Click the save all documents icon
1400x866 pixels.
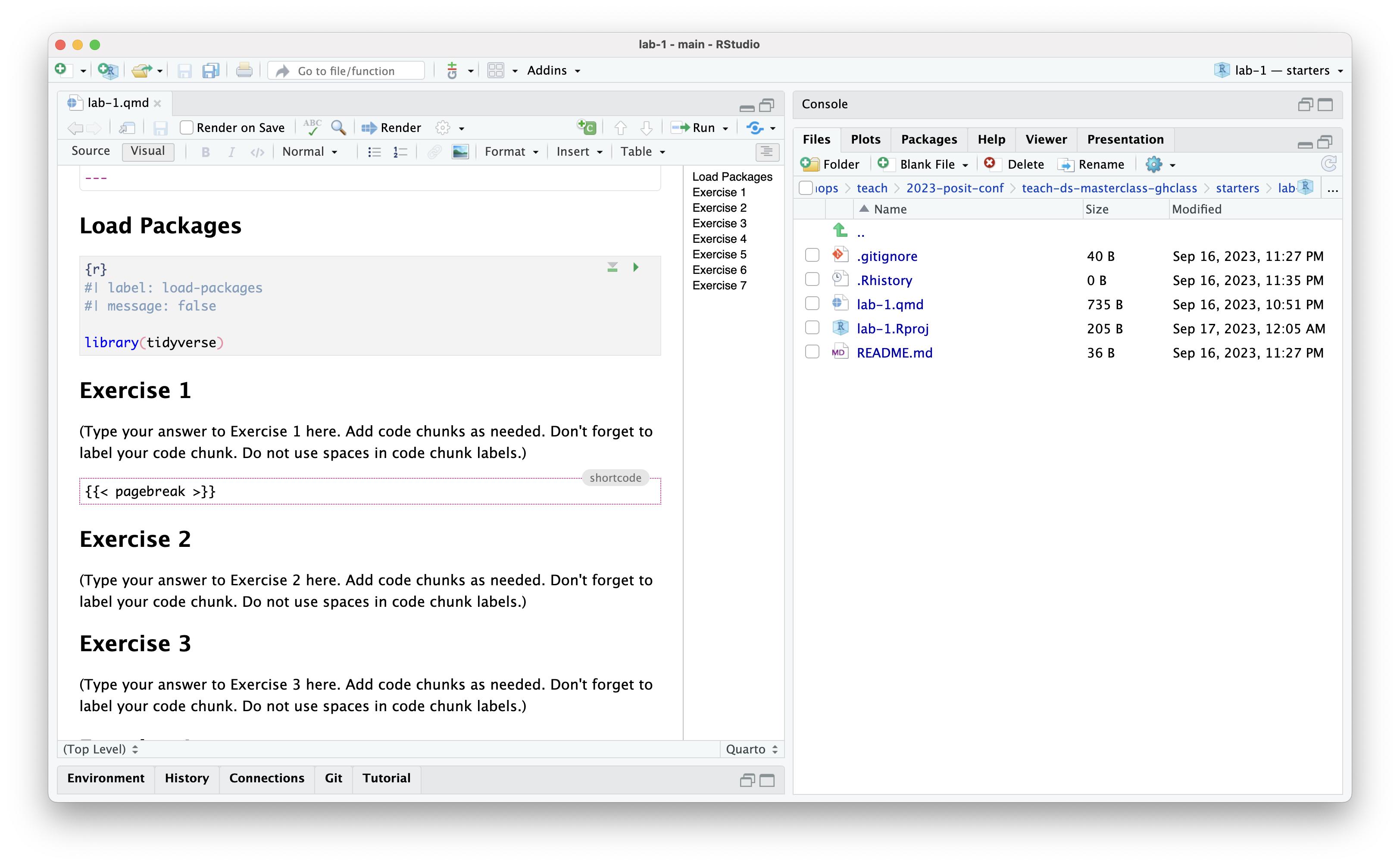pos(211,70)
